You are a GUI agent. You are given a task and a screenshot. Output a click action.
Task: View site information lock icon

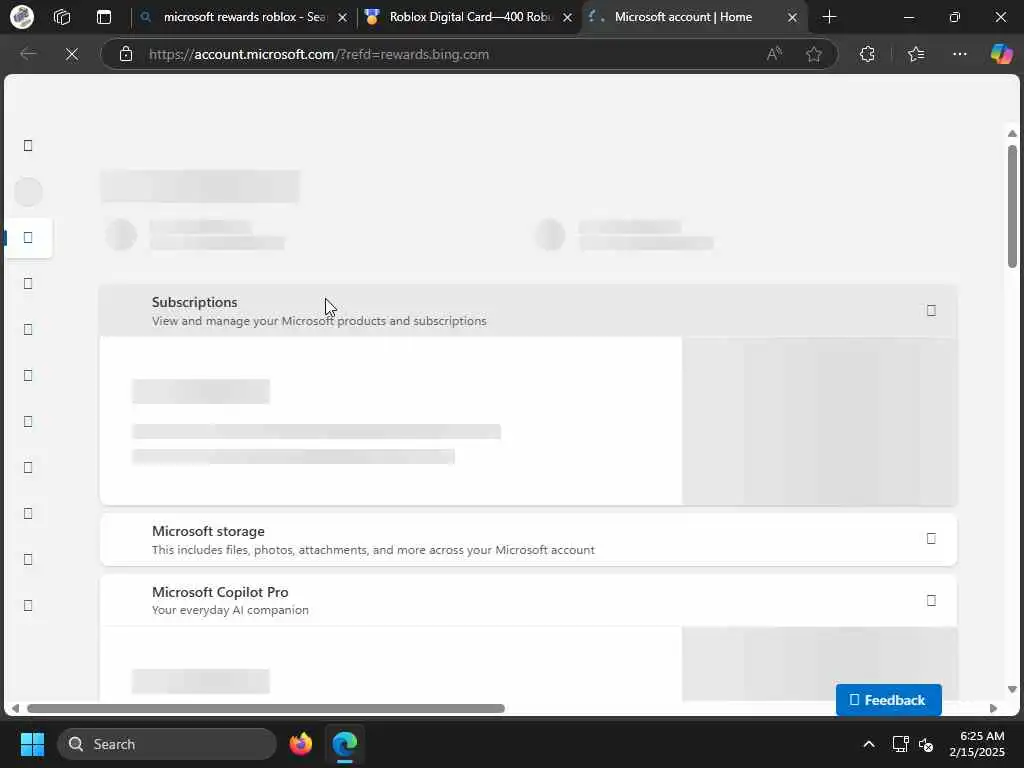click(x=126, y=54)
